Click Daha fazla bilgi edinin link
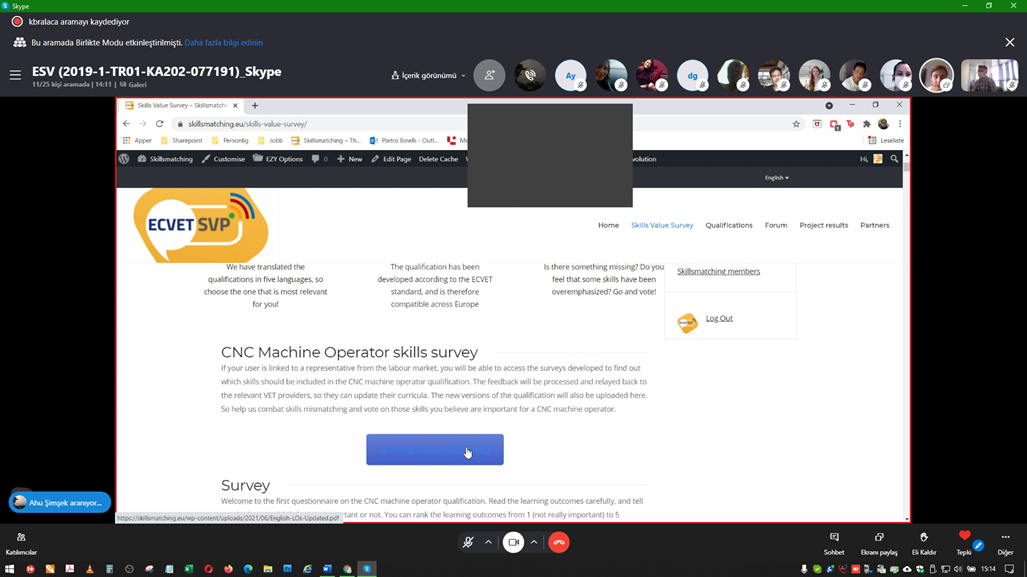1027x577 pixels. click(x=223, y=43)
